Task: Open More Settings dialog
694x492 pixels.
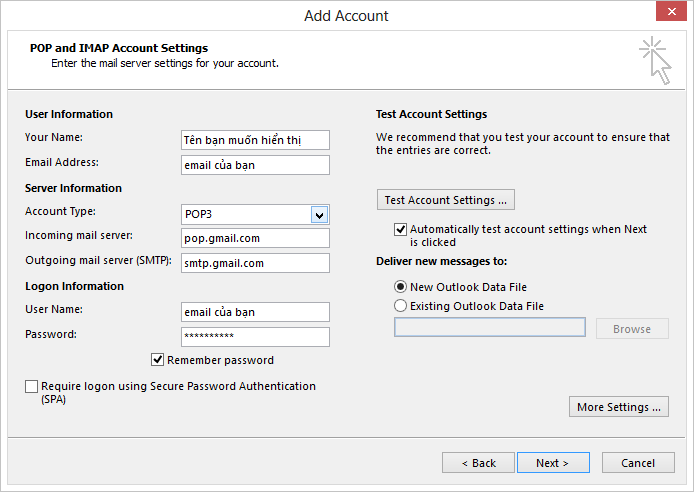Action: pyautogui.click(x=618, y=407)
